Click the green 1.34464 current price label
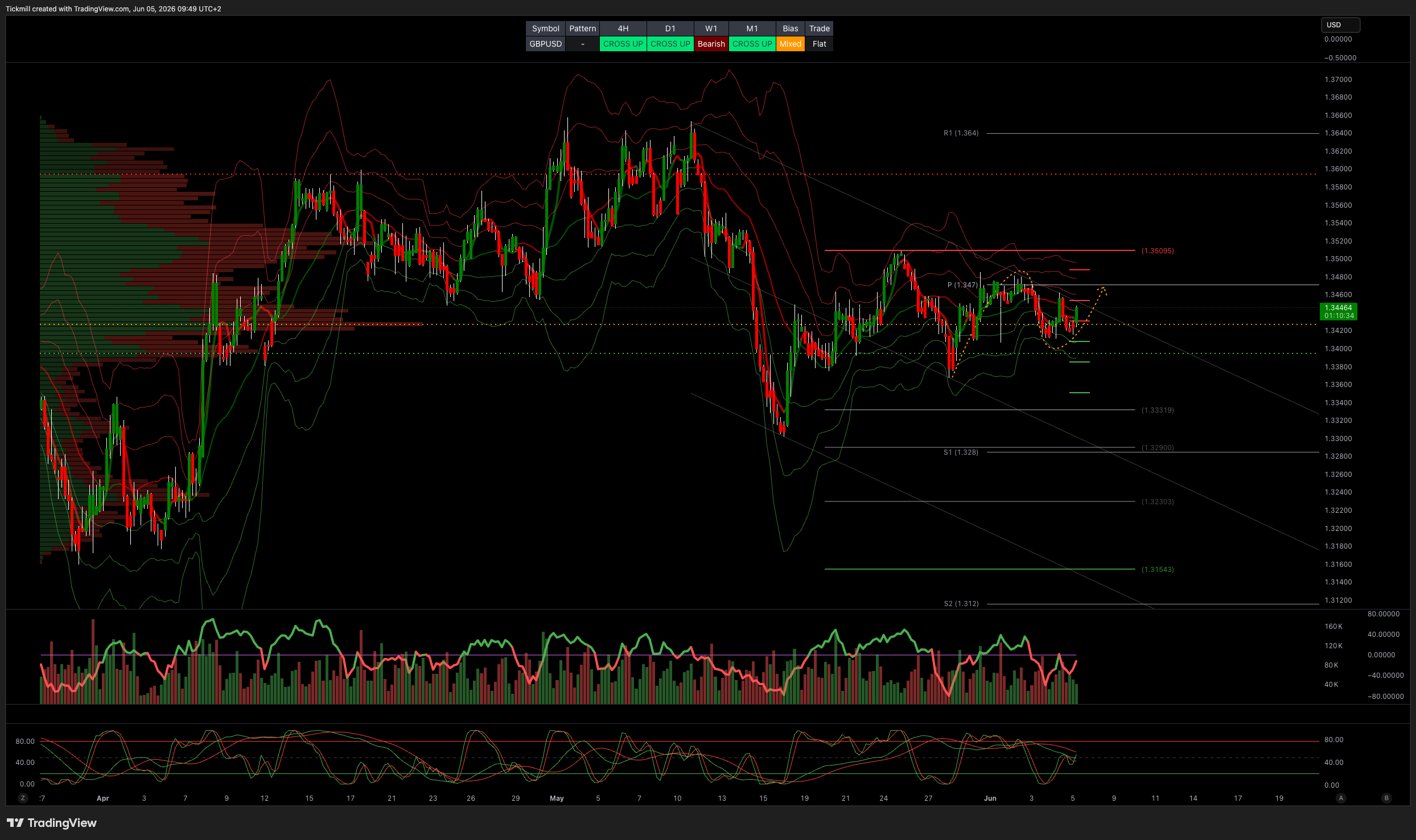The width and height of the screenshot is (1416, 840). click(1339, 311)
